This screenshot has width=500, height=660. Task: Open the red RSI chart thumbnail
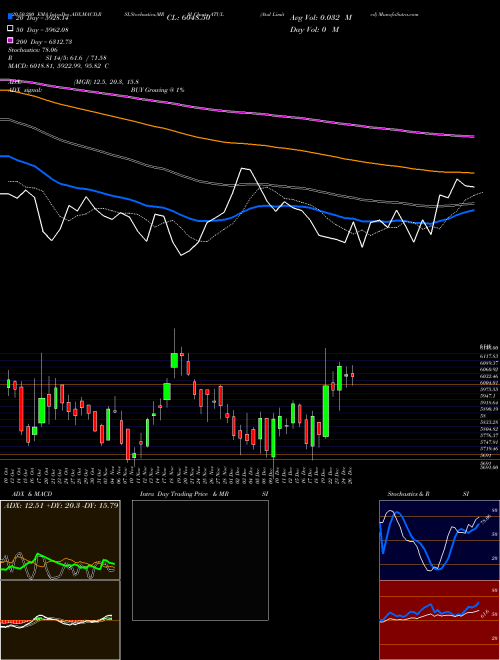click(439, 620)
